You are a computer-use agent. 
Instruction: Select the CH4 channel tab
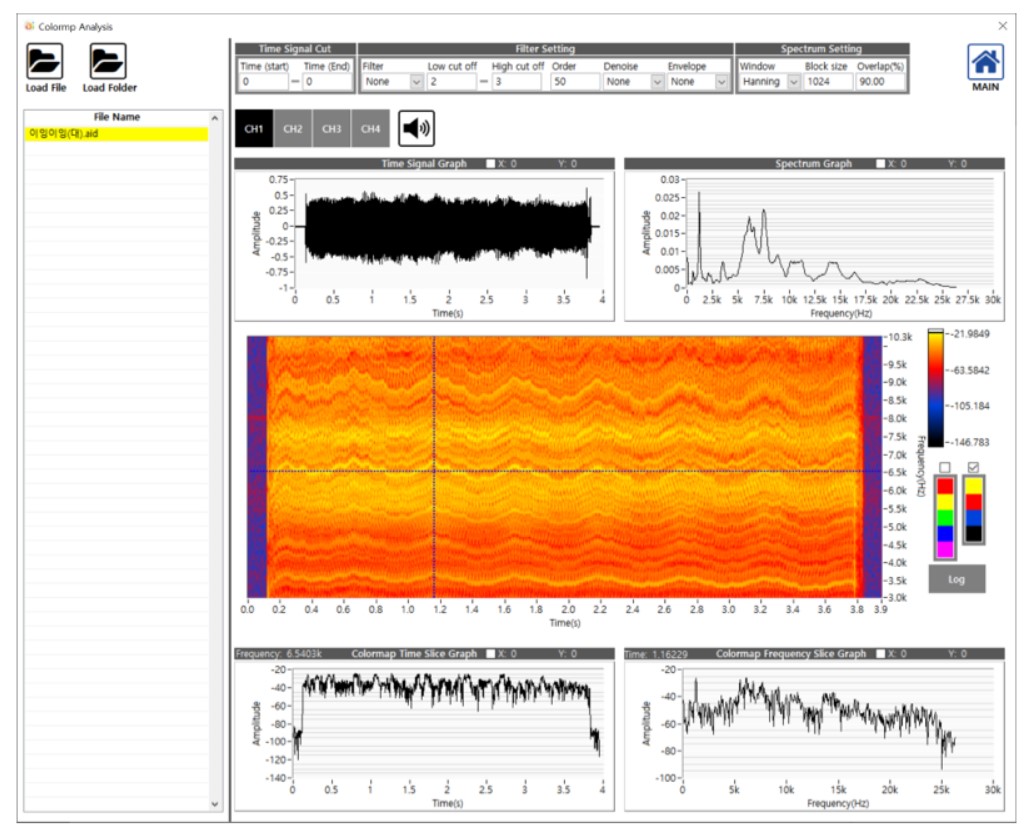(x=370, y=129)
